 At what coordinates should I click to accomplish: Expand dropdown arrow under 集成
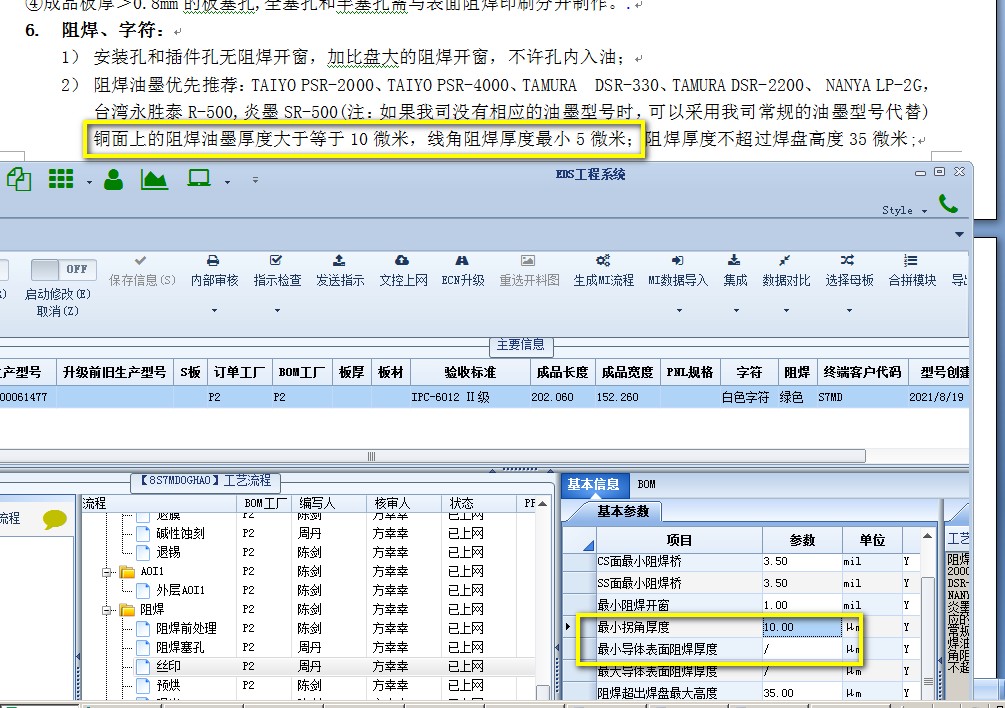pos(736,311)
